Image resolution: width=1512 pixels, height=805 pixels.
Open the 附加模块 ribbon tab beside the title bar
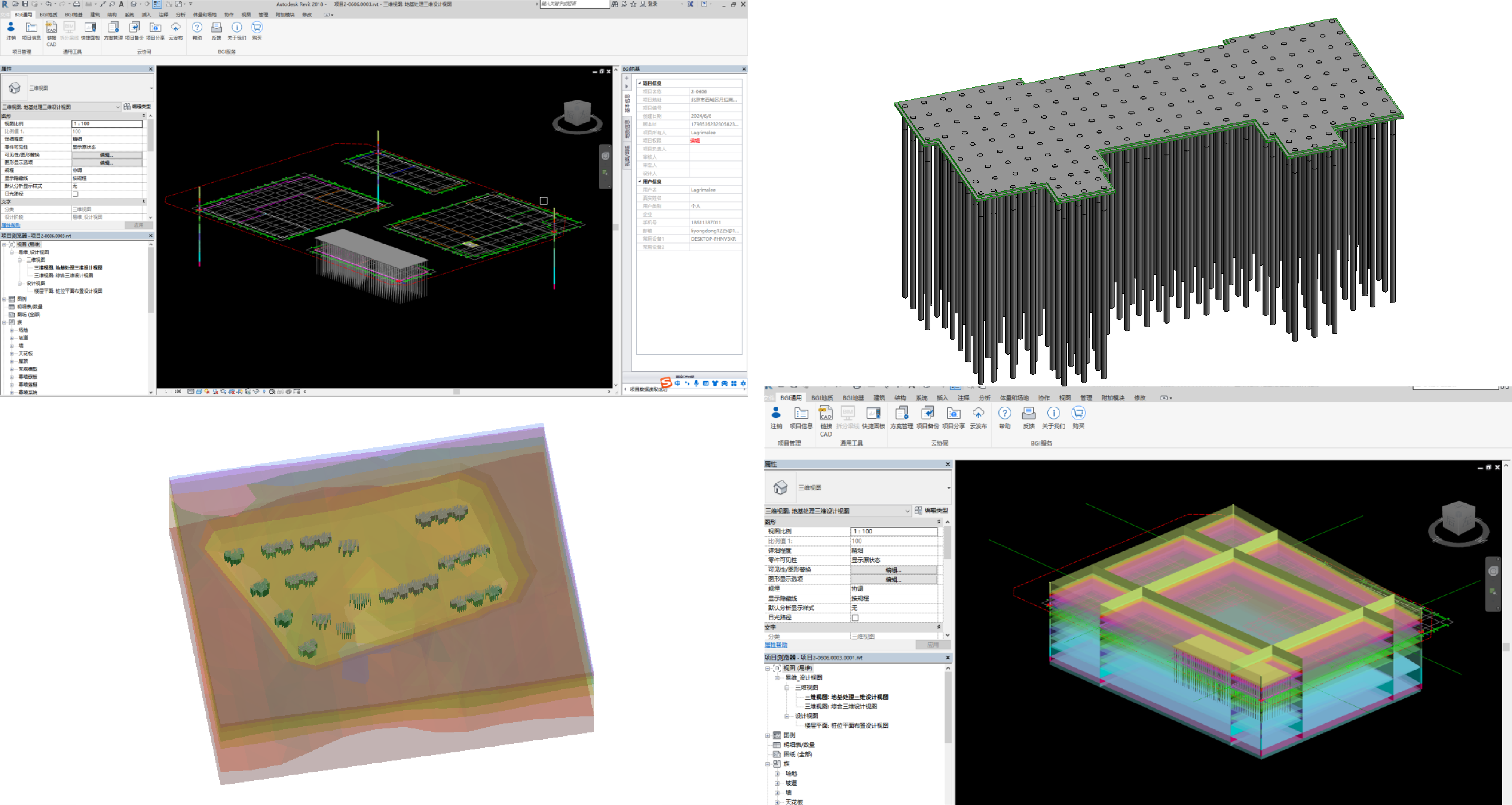point(285,15)
